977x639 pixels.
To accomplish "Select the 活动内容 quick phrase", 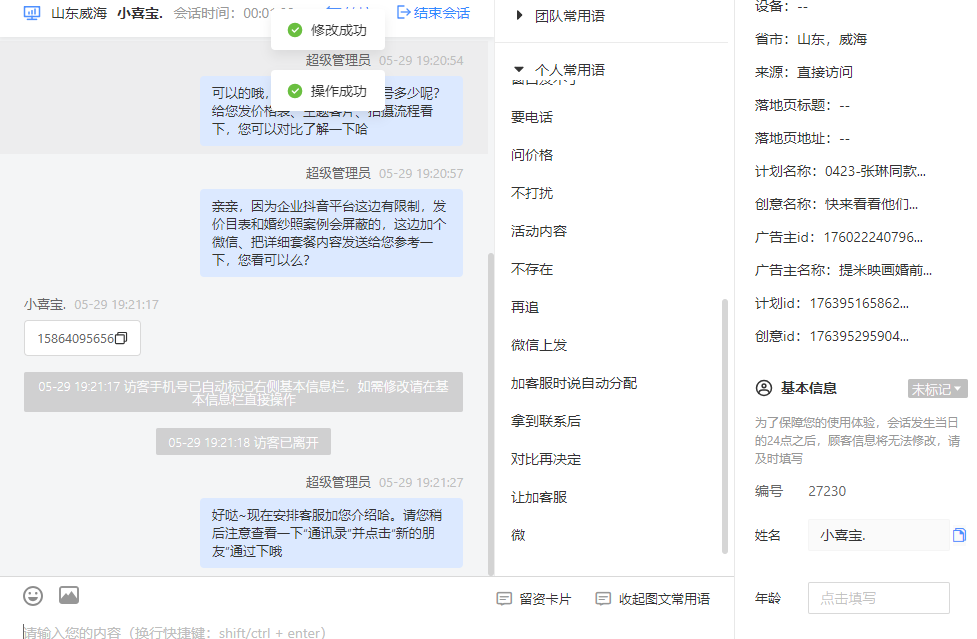I will pos(539,231).
